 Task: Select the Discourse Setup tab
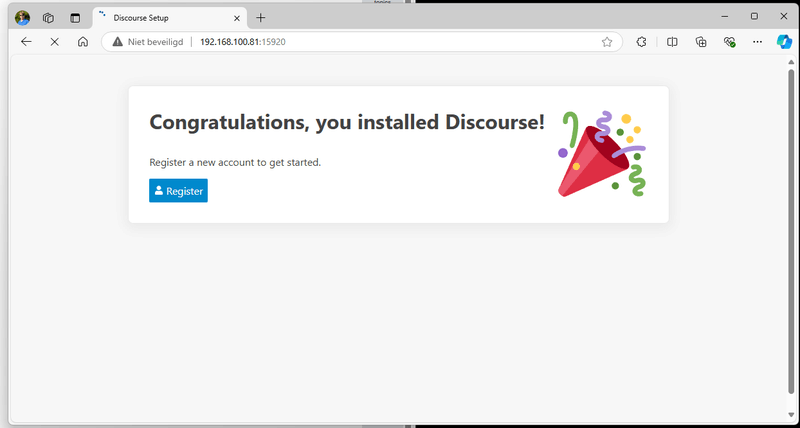point(170,18)
